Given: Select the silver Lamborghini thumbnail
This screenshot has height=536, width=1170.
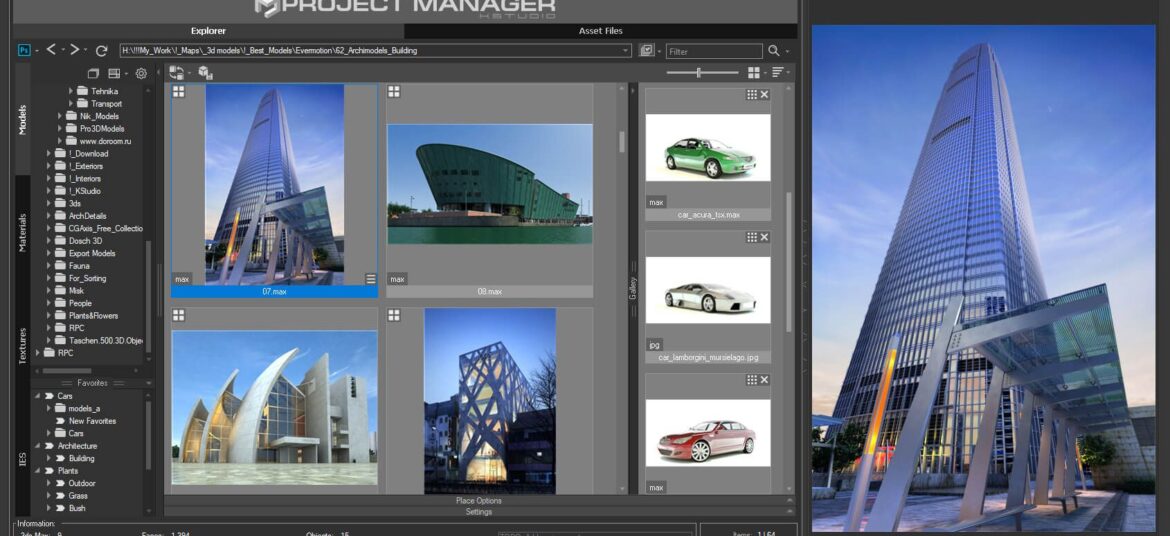Looking at the screenshot, I should pos(707,290).
